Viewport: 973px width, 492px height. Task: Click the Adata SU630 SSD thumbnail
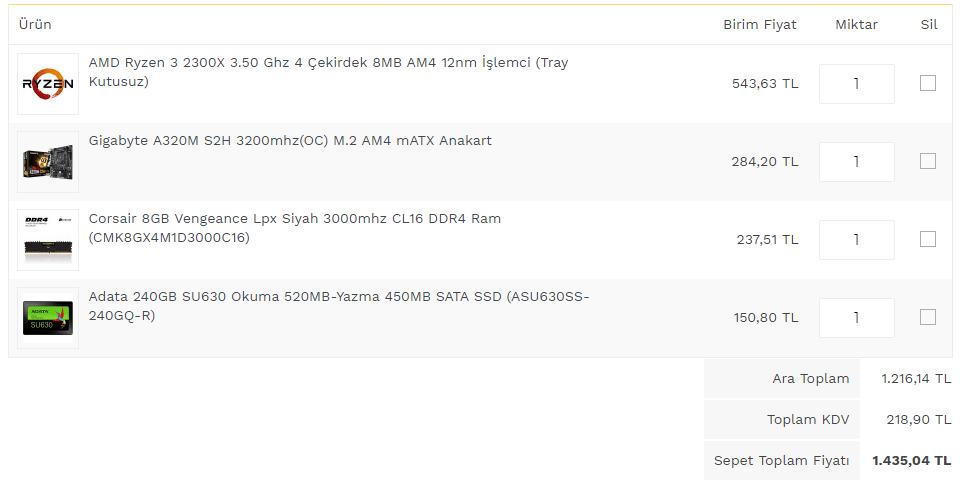[48, 318]
